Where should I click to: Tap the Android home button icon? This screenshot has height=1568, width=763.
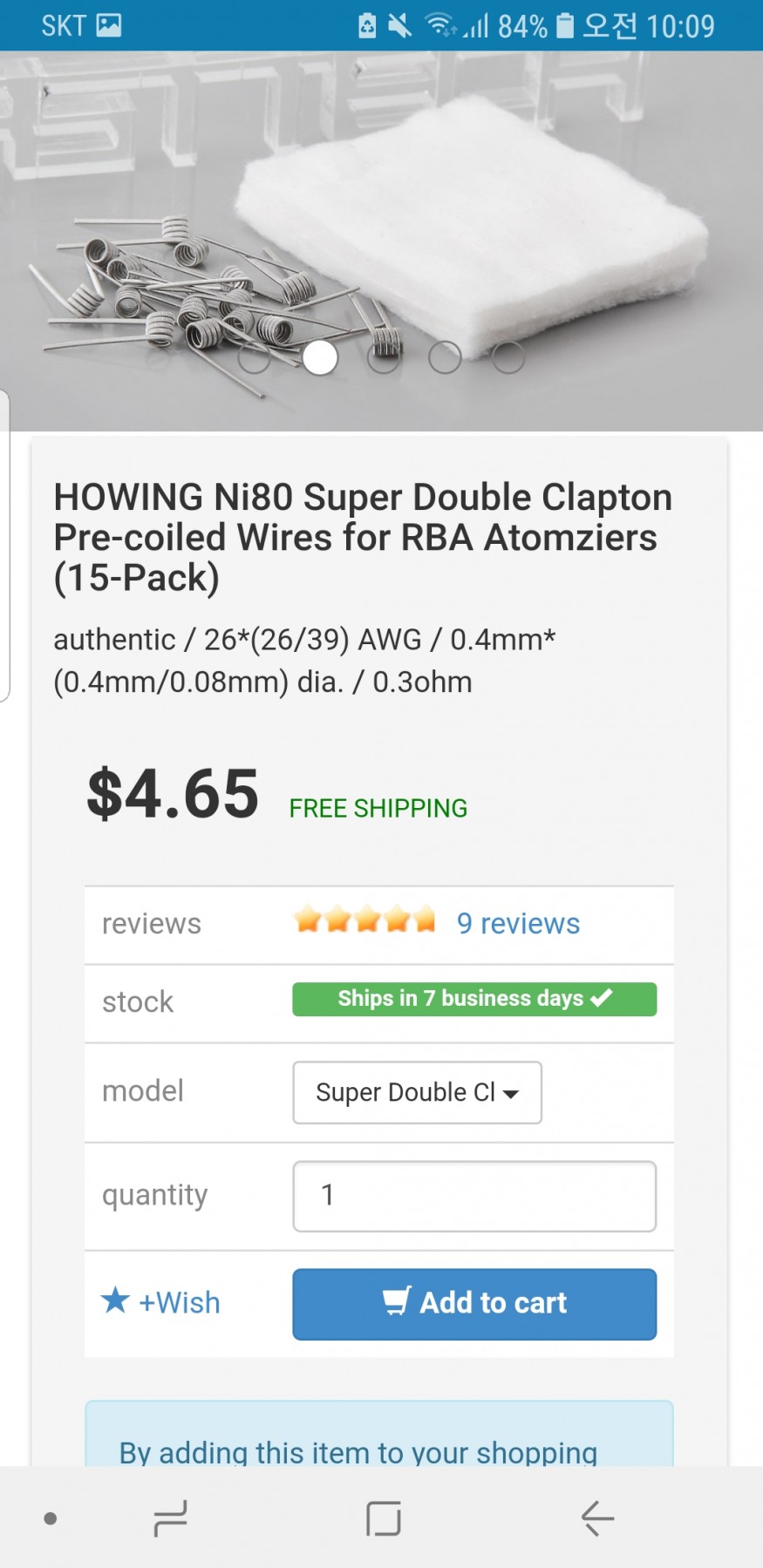click(384, 1518)
